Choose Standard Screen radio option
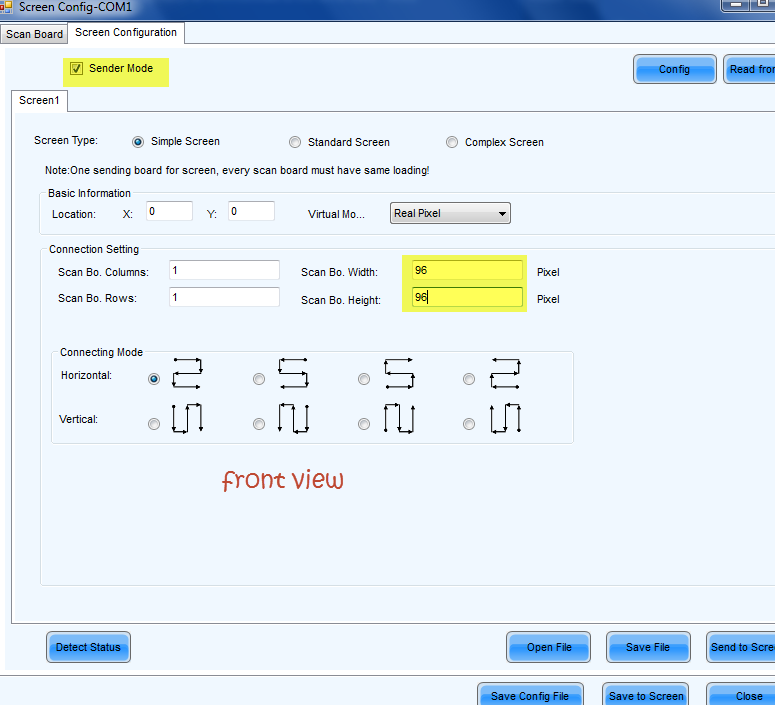 click(x=295, y=142)
